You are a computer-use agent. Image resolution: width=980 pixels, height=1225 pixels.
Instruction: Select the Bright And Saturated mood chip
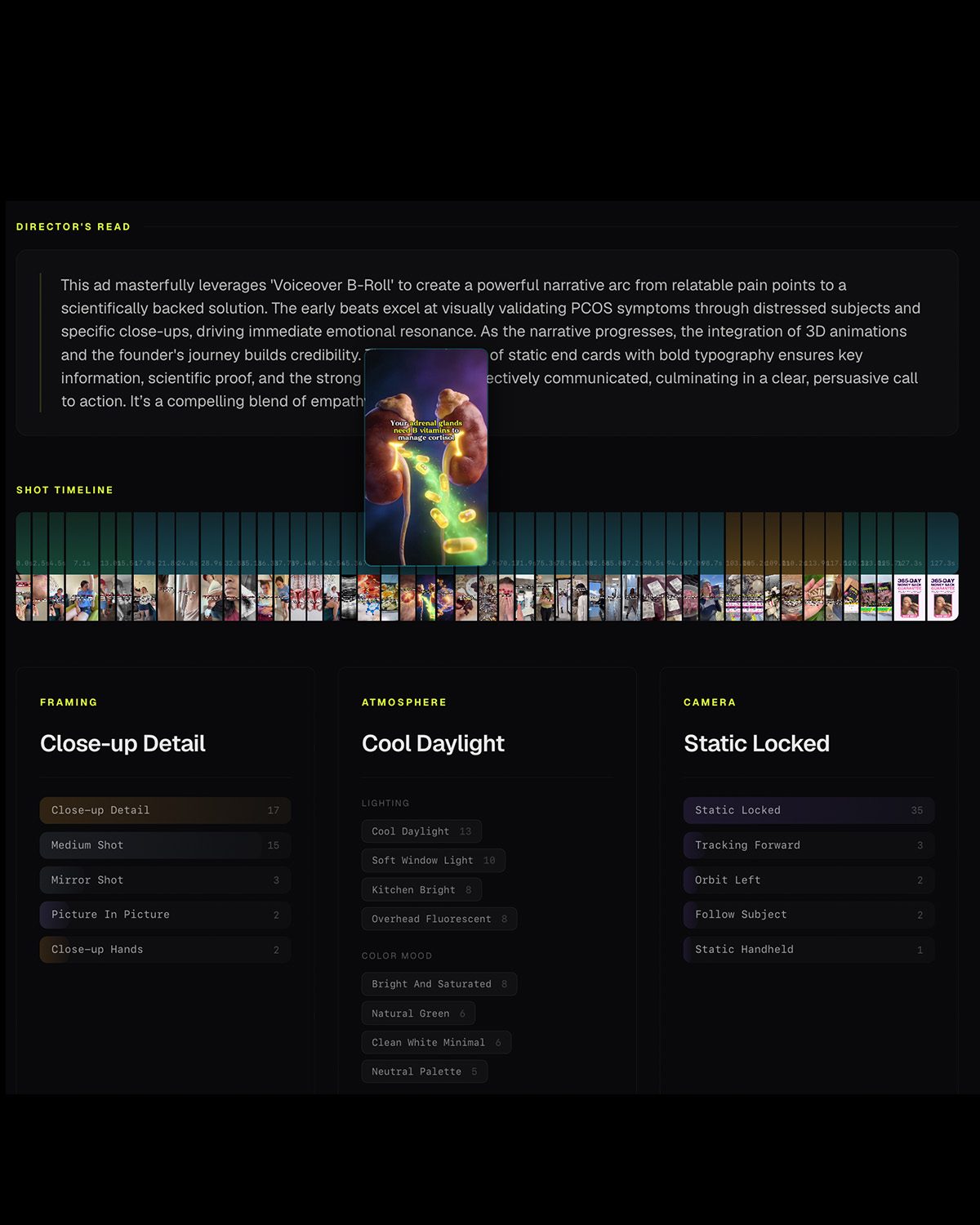coord(439,984)
